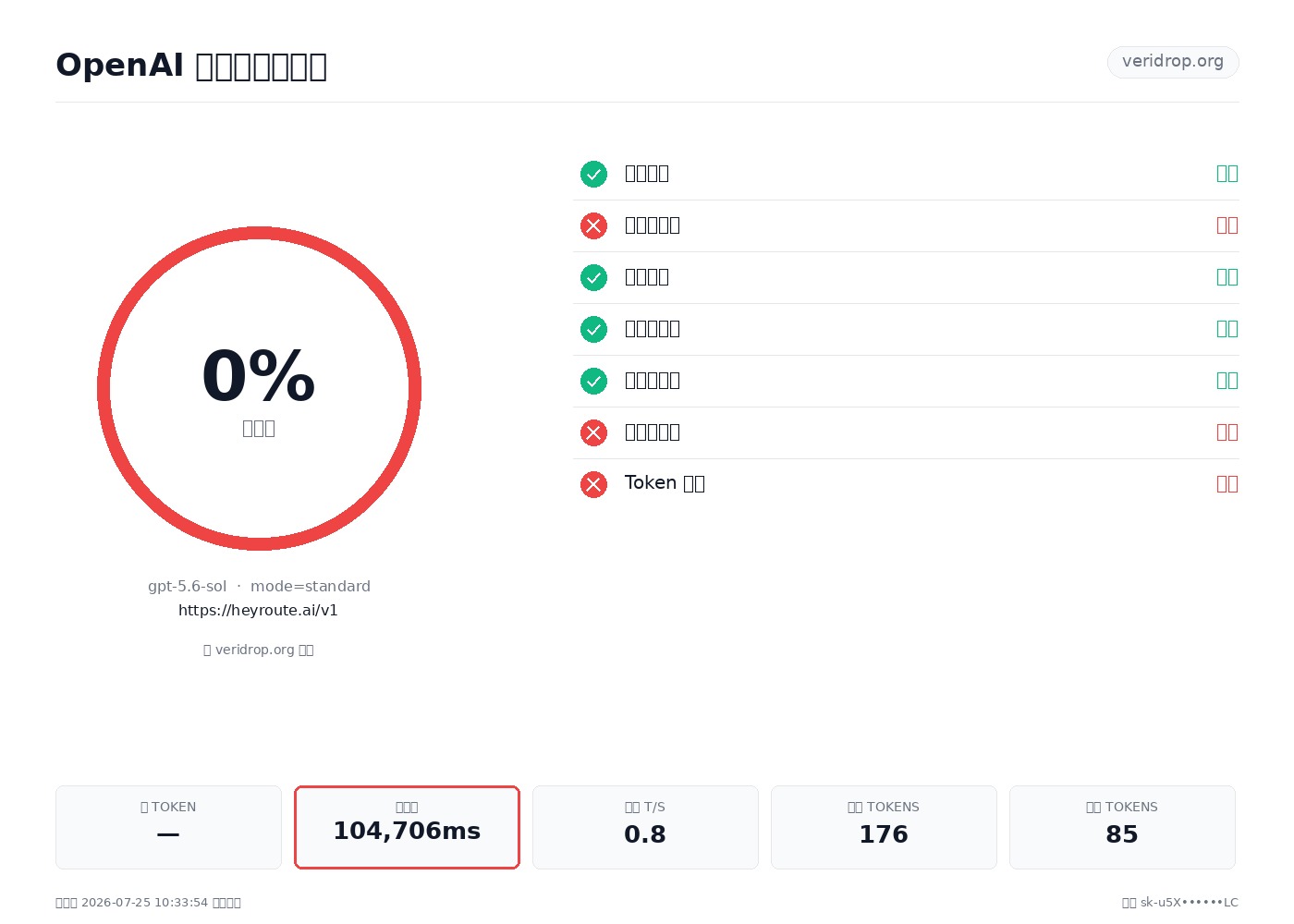Click the veridrop.org credit under the gauge
The width and height of the screenshot is (1294, 924).
click(x=259, y=650)
